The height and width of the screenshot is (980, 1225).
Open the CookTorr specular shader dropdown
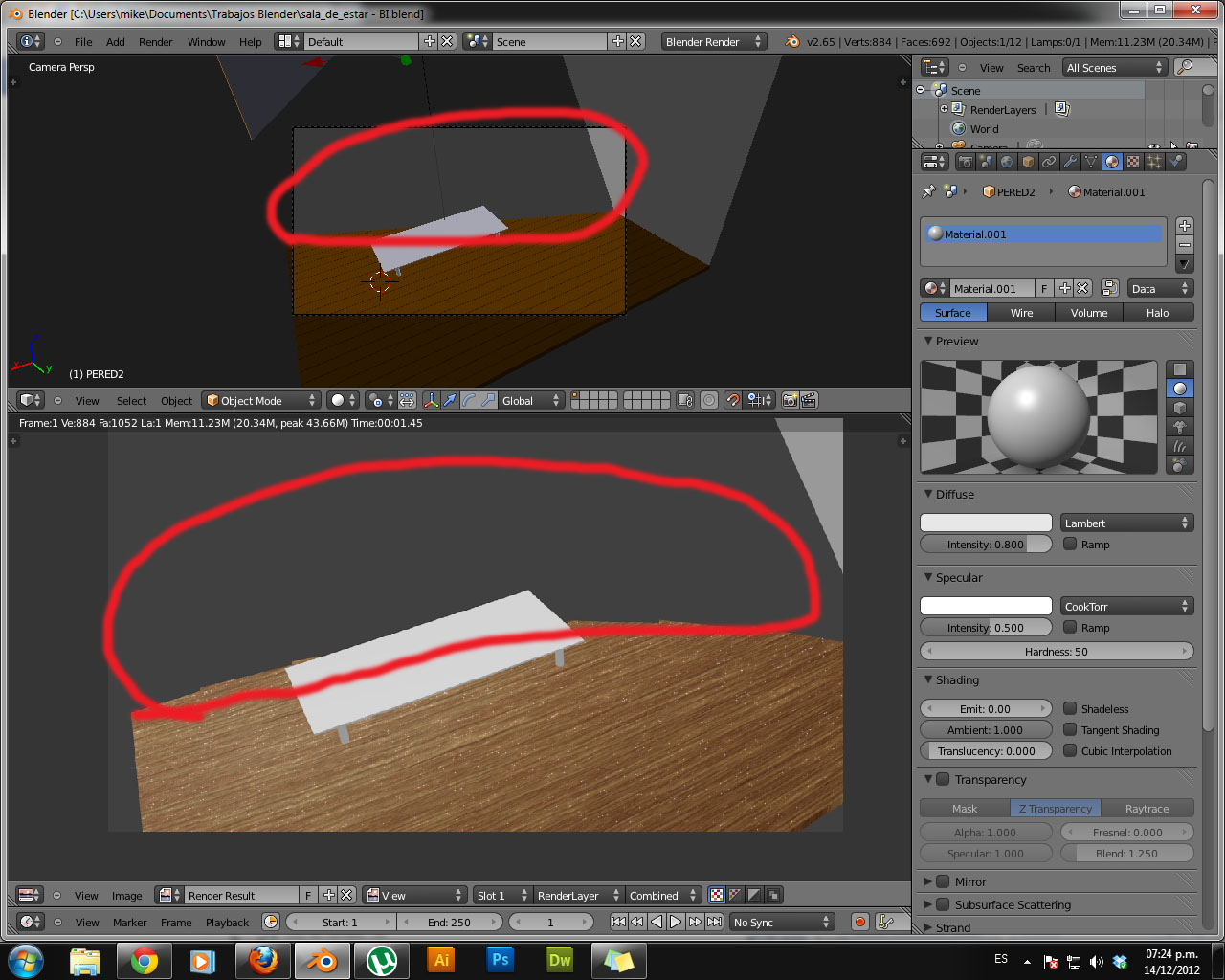(1126, 606)
